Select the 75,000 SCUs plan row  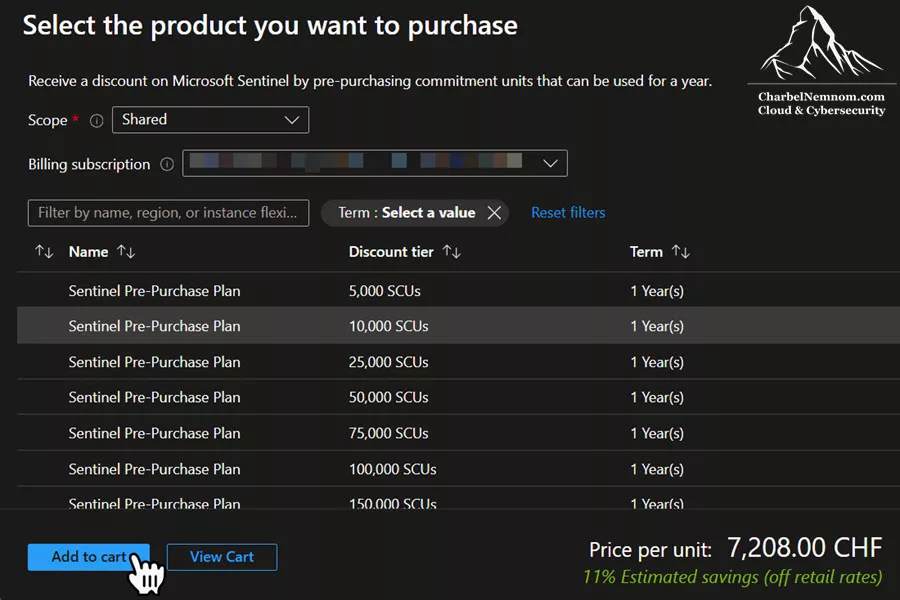(459, 433)
